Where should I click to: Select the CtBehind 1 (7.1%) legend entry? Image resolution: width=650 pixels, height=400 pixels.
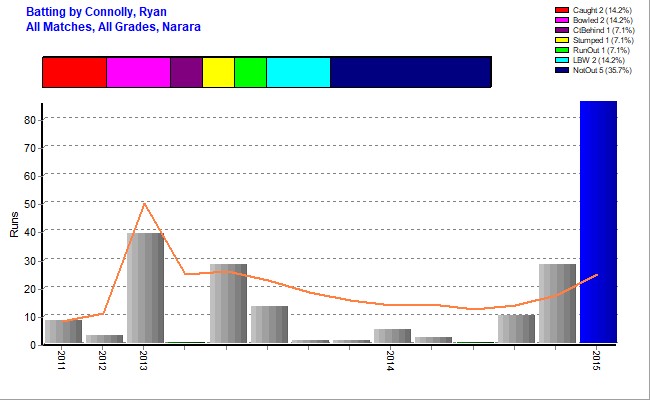(x=595, y=30)
